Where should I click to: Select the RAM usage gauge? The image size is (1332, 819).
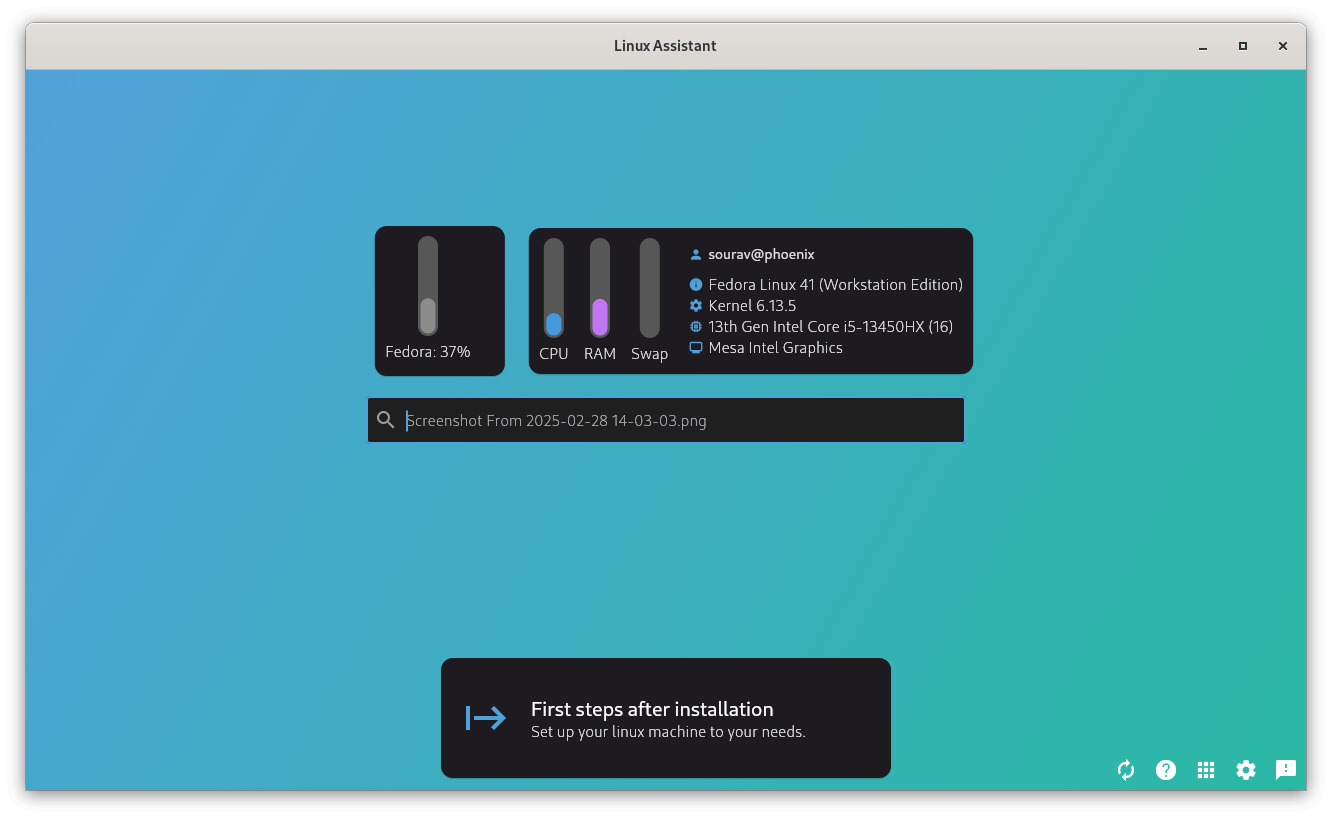[601, 290]
